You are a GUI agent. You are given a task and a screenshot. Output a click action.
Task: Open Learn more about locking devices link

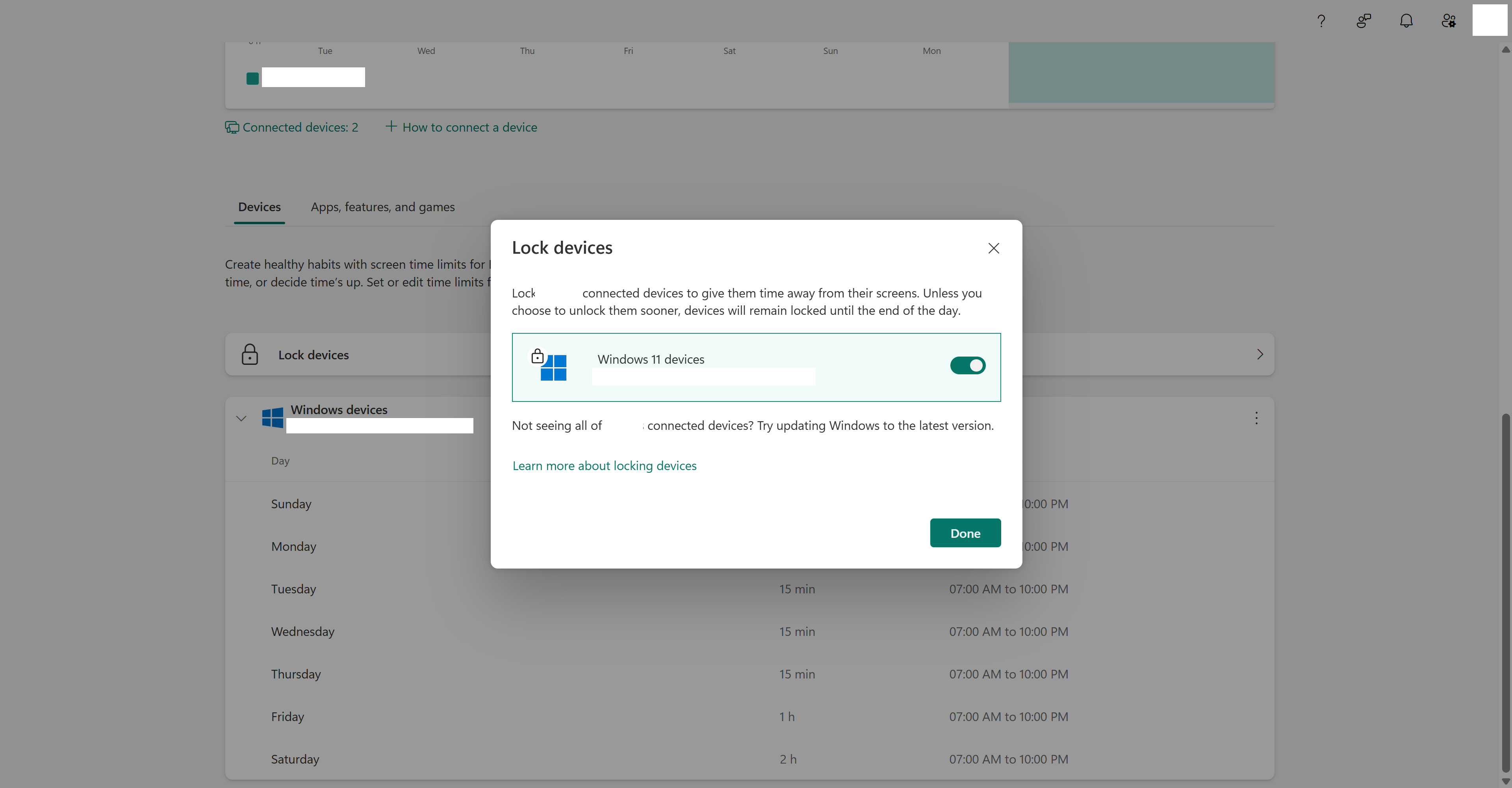[604, 466]
